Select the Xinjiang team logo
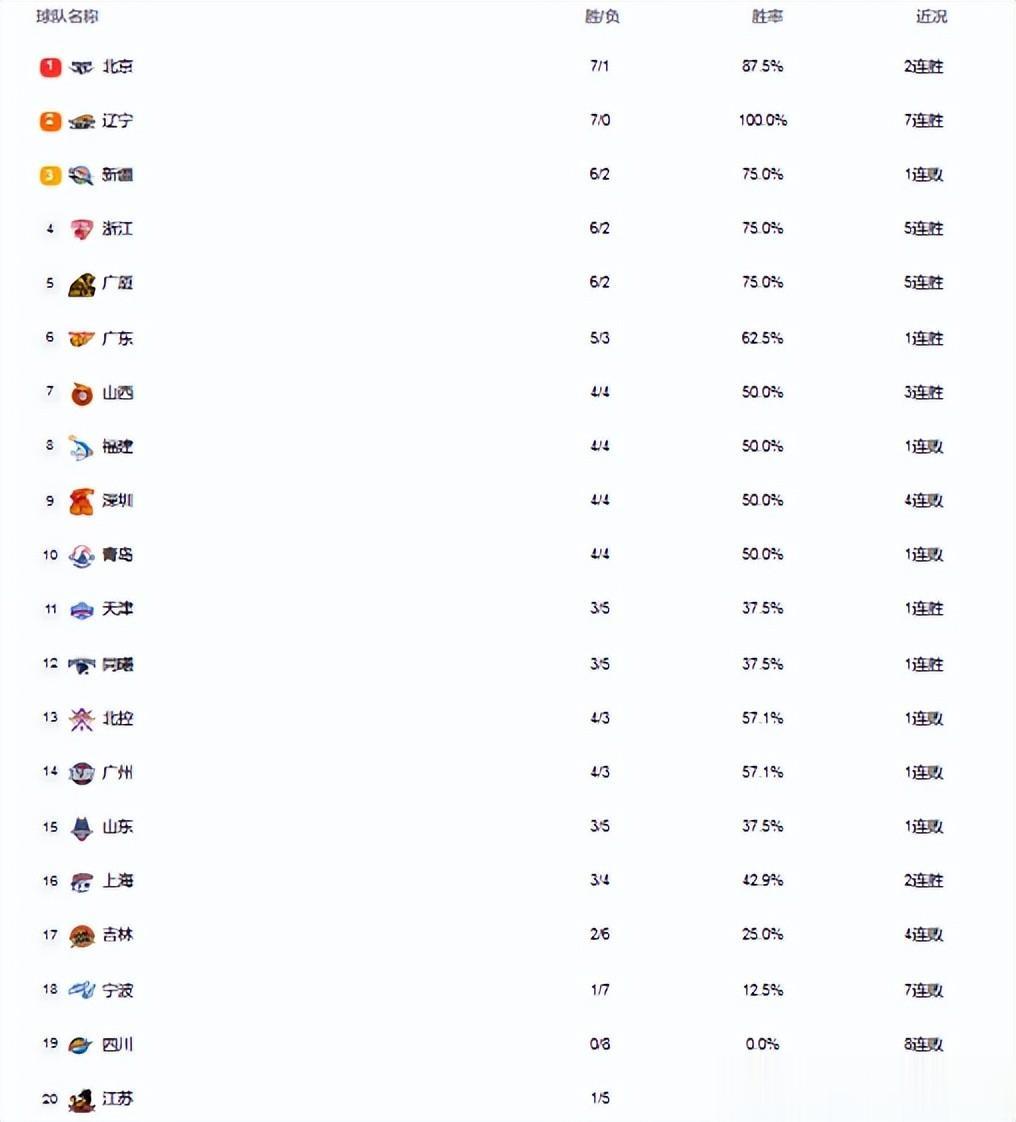The height and width of the screenshot is (1122, 1016). [81, 175]
